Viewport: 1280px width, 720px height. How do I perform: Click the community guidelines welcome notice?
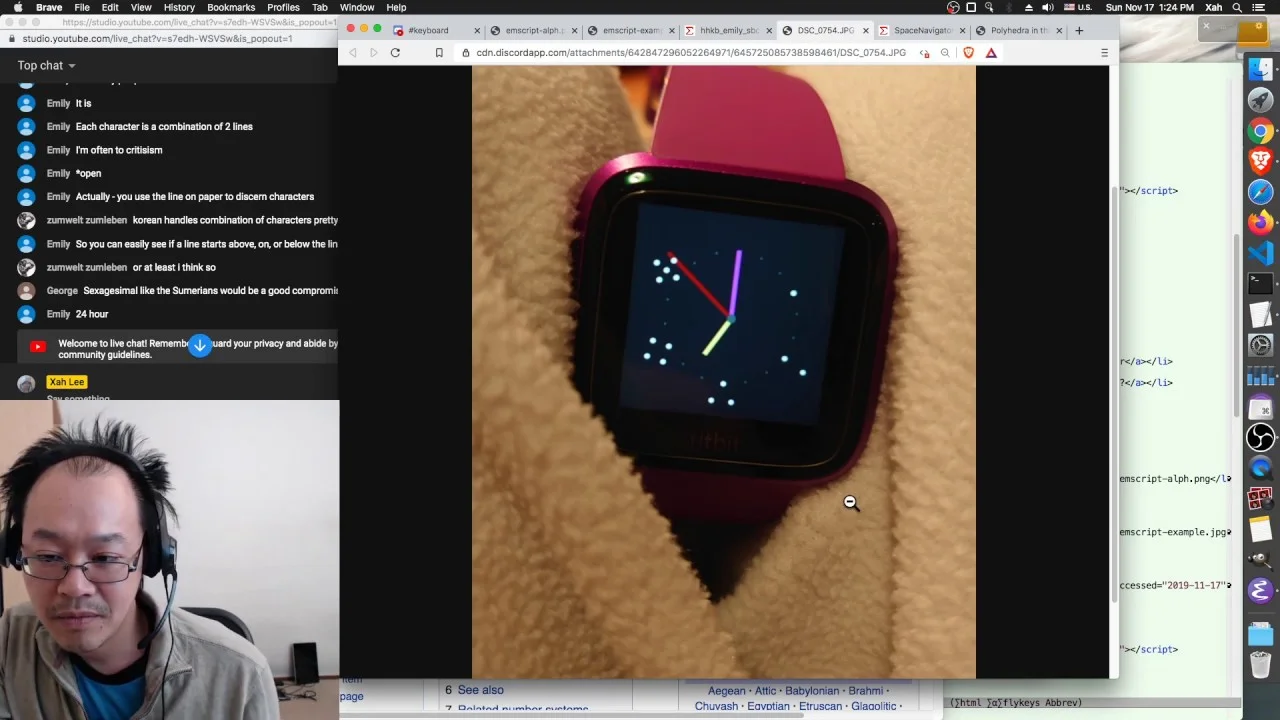click(x=180, y=348)
